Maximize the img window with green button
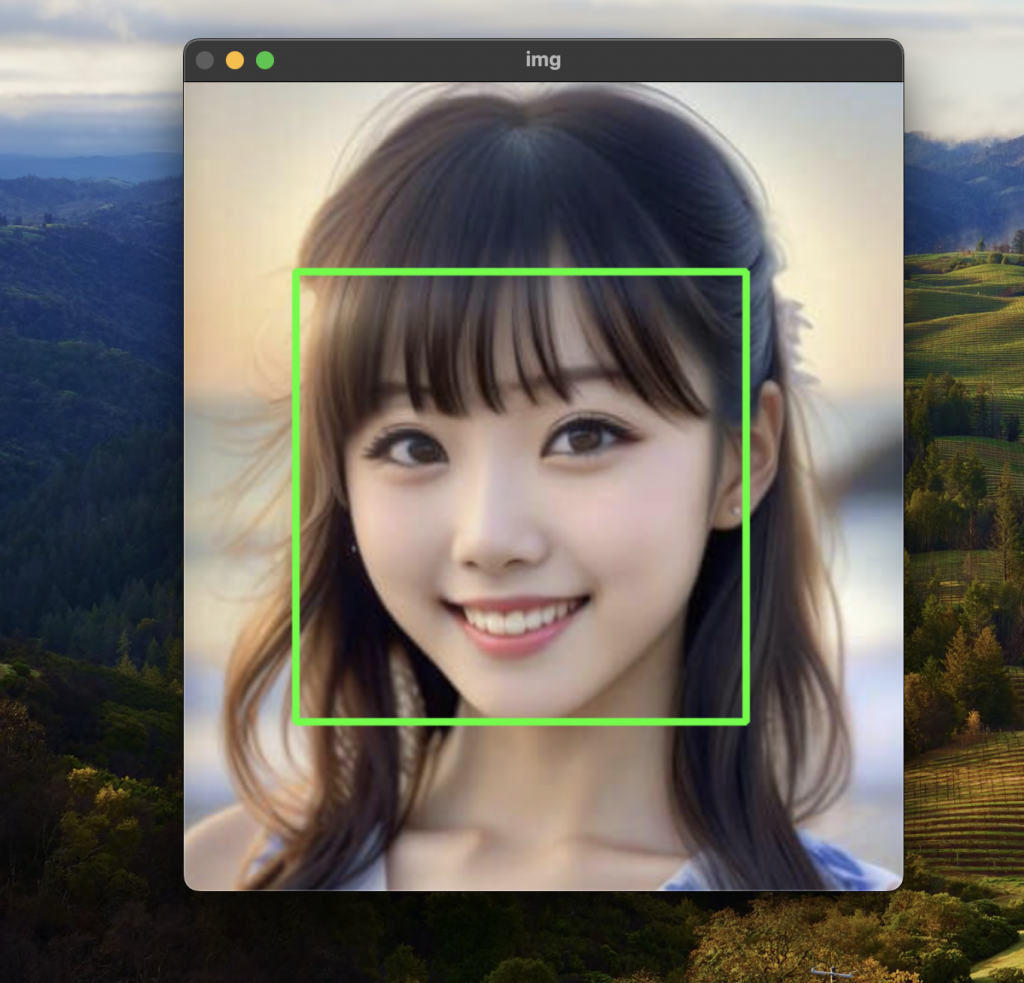Image resolution: width=1024 pixels, height=983 pixels. [265, 61]
